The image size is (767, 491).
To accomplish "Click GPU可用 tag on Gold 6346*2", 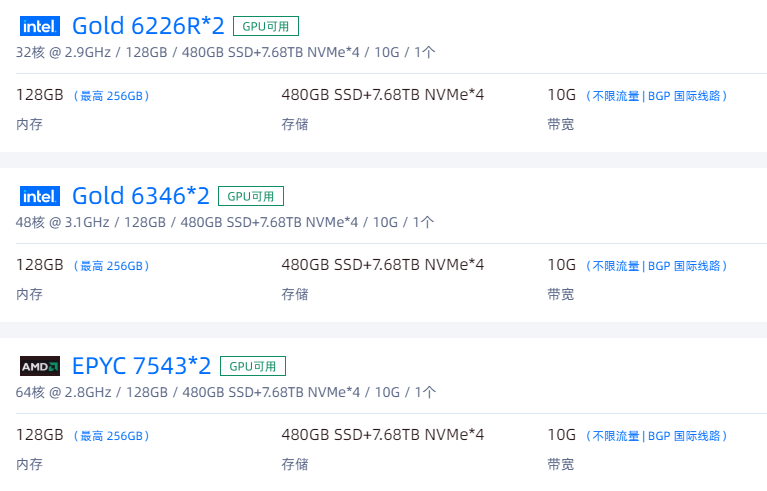I will (252, 196).
